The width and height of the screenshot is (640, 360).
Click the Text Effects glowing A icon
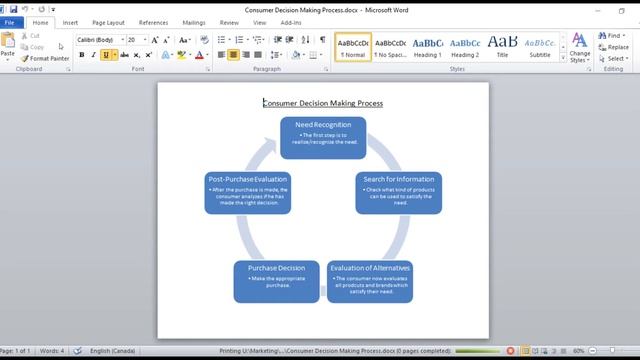(165, 55)
